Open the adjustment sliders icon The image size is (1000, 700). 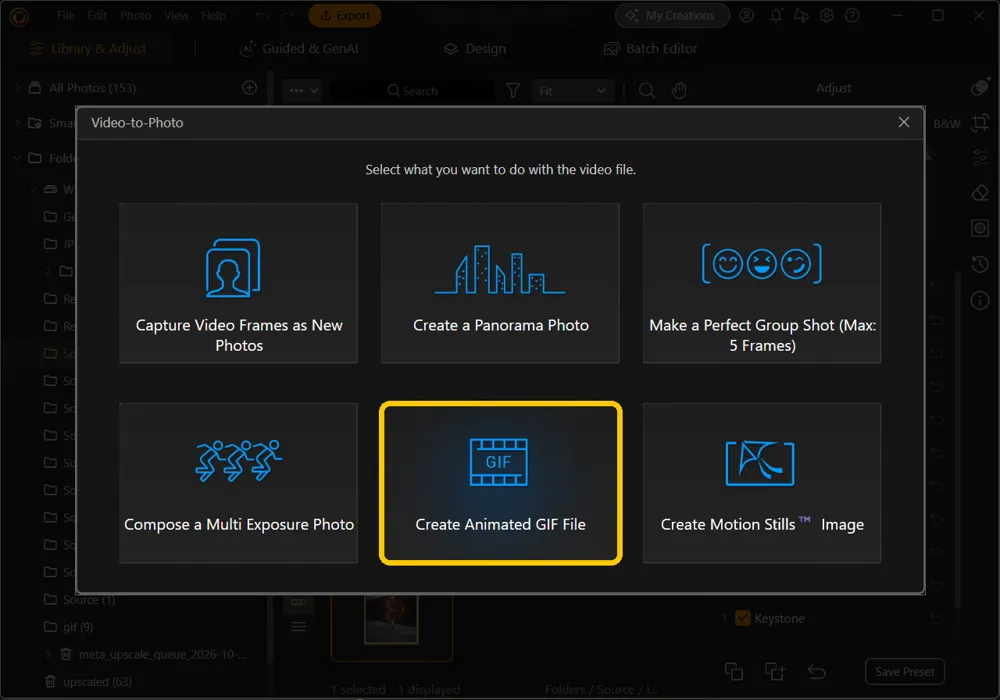point(980,157)
